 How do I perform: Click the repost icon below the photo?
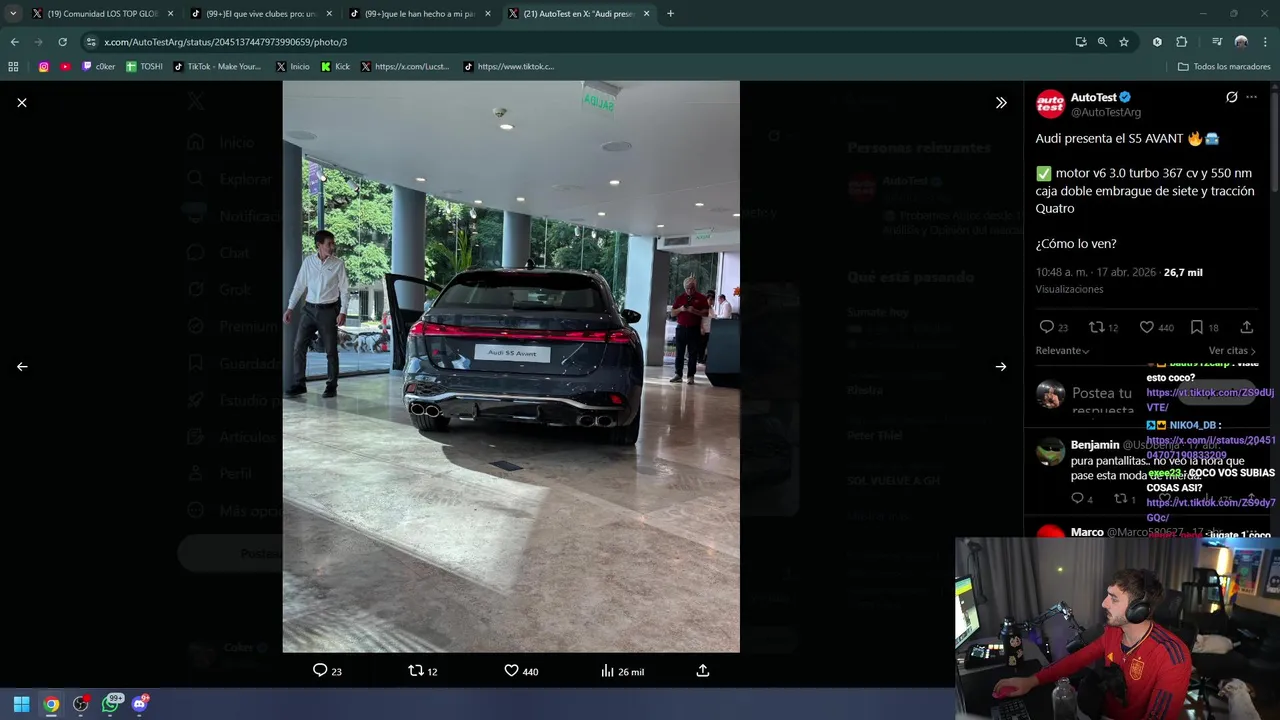416,671
